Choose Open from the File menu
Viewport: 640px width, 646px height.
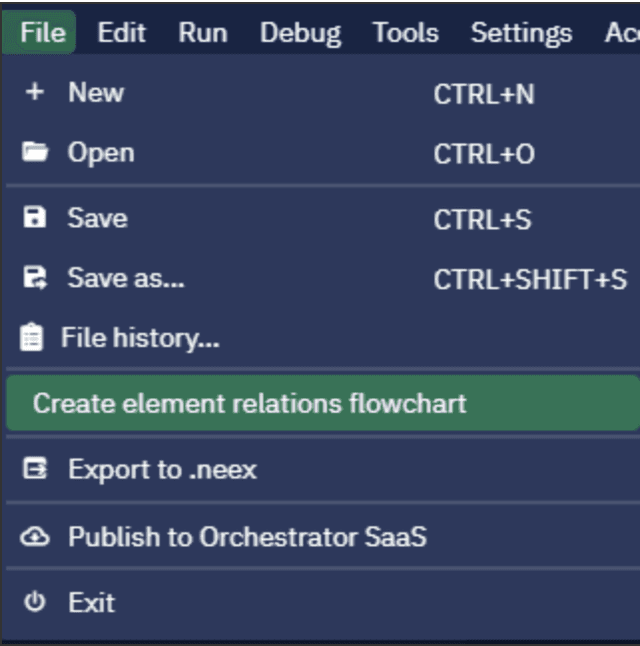point(323,152)
